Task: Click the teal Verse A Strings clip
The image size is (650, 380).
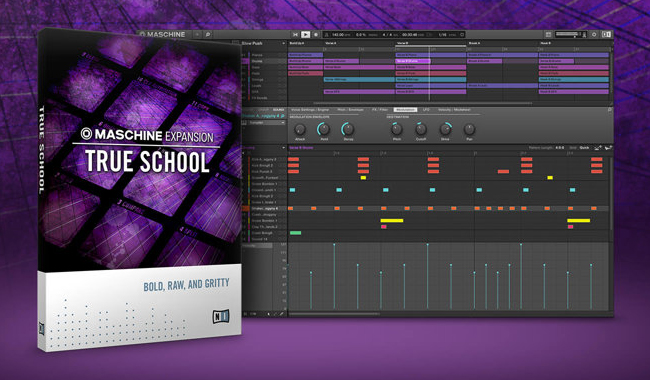Action: (x=359, y=79)
